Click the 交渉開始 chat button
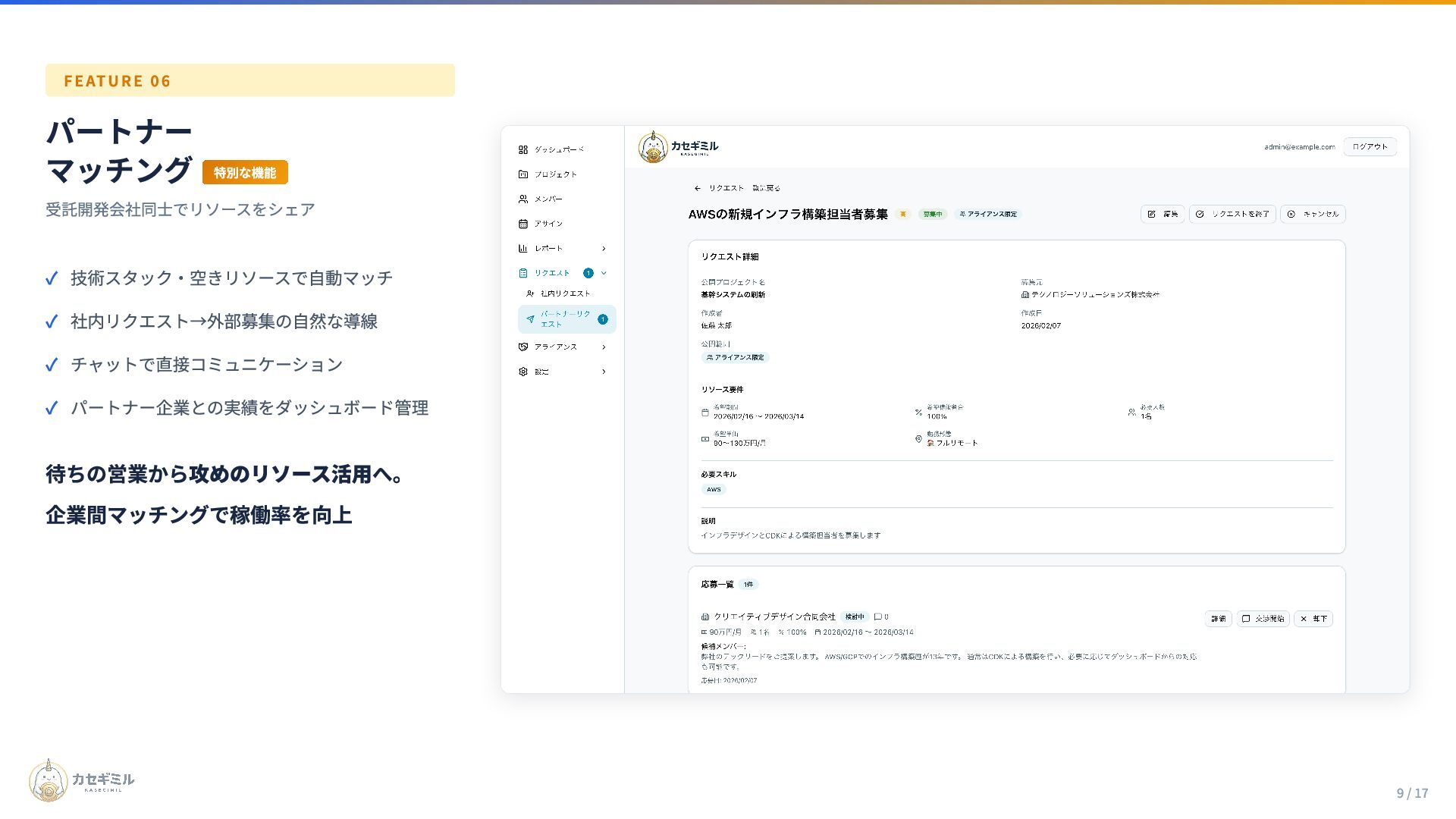 click(1263, 619)
